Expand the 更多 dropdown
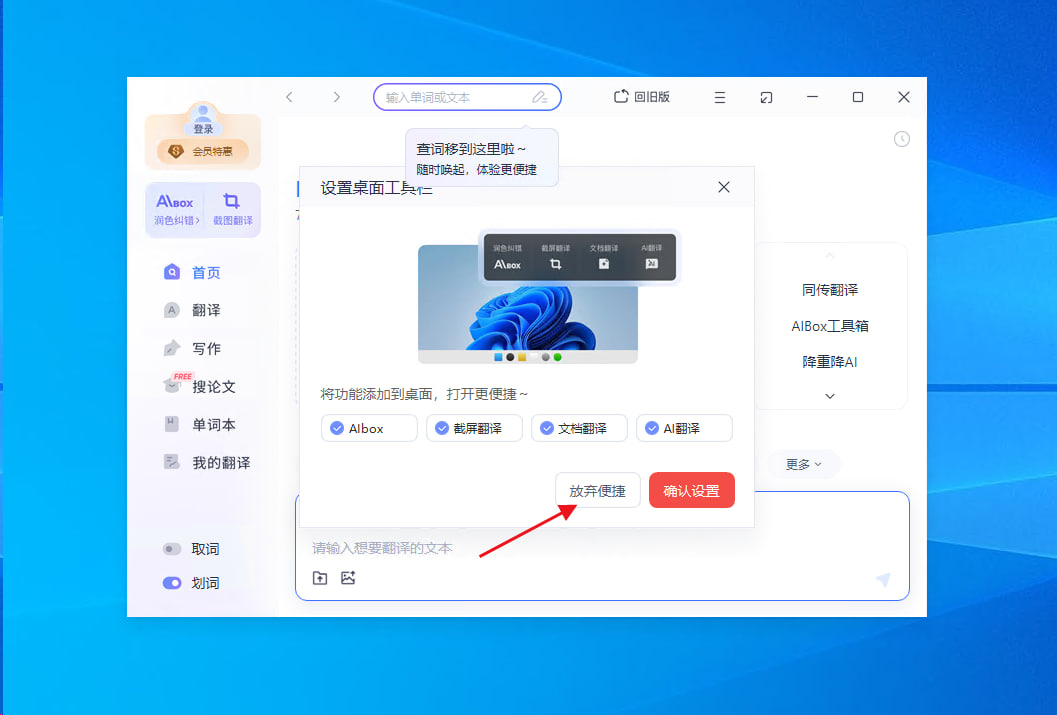This screenshot has width=1057, height=715. (803, 464)
